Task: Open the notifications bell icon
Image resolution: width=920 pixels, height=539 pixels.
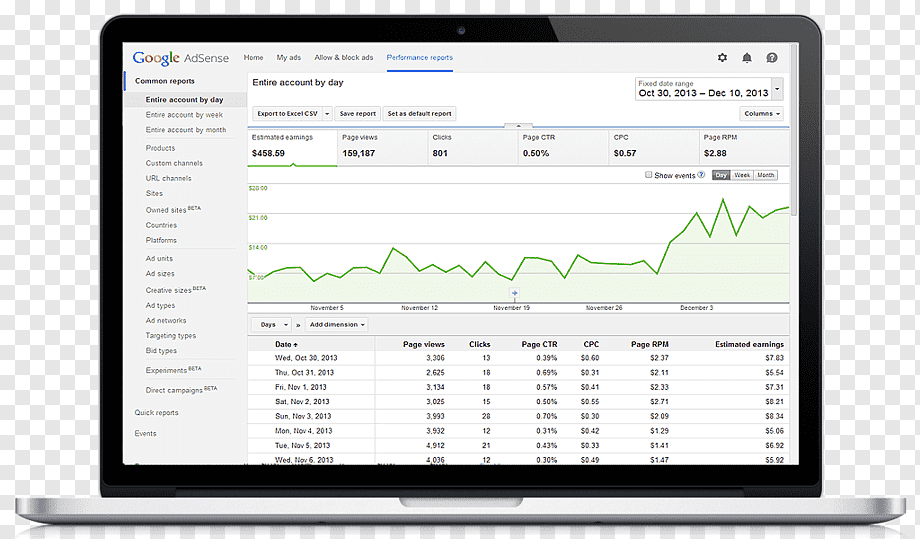Action: tap(747, 57)
